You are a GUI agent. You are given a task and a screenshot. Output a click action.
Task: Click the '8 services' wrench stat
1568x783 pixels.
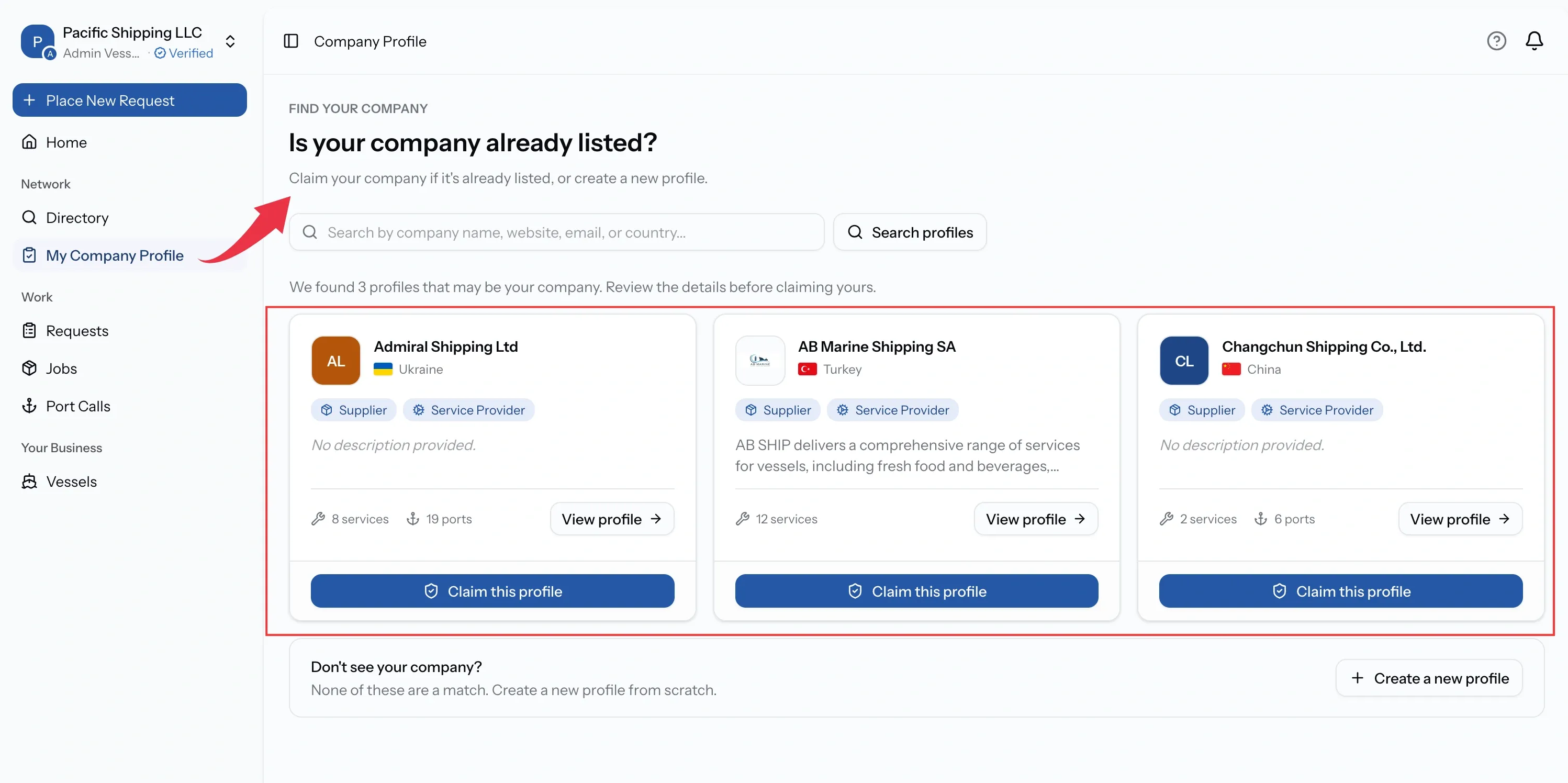pyautogui.click(x=350, y=519)
